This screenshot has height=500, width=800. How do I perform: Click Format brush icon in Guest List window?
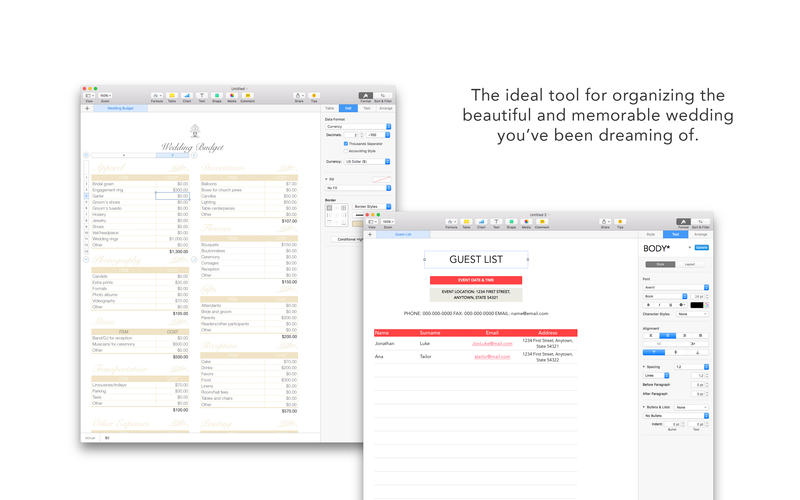point(684,221)
